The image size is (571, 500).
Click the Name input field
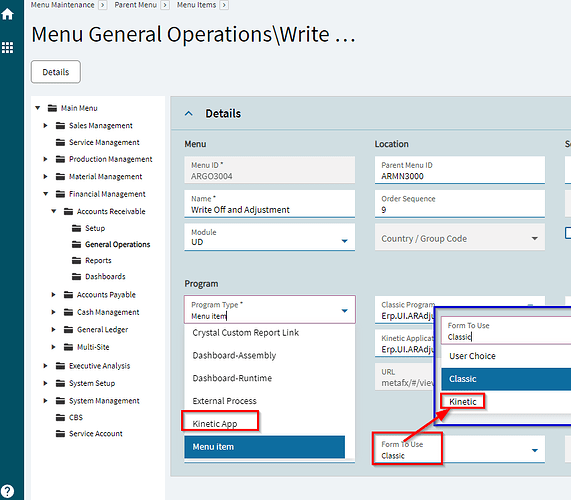269,204
